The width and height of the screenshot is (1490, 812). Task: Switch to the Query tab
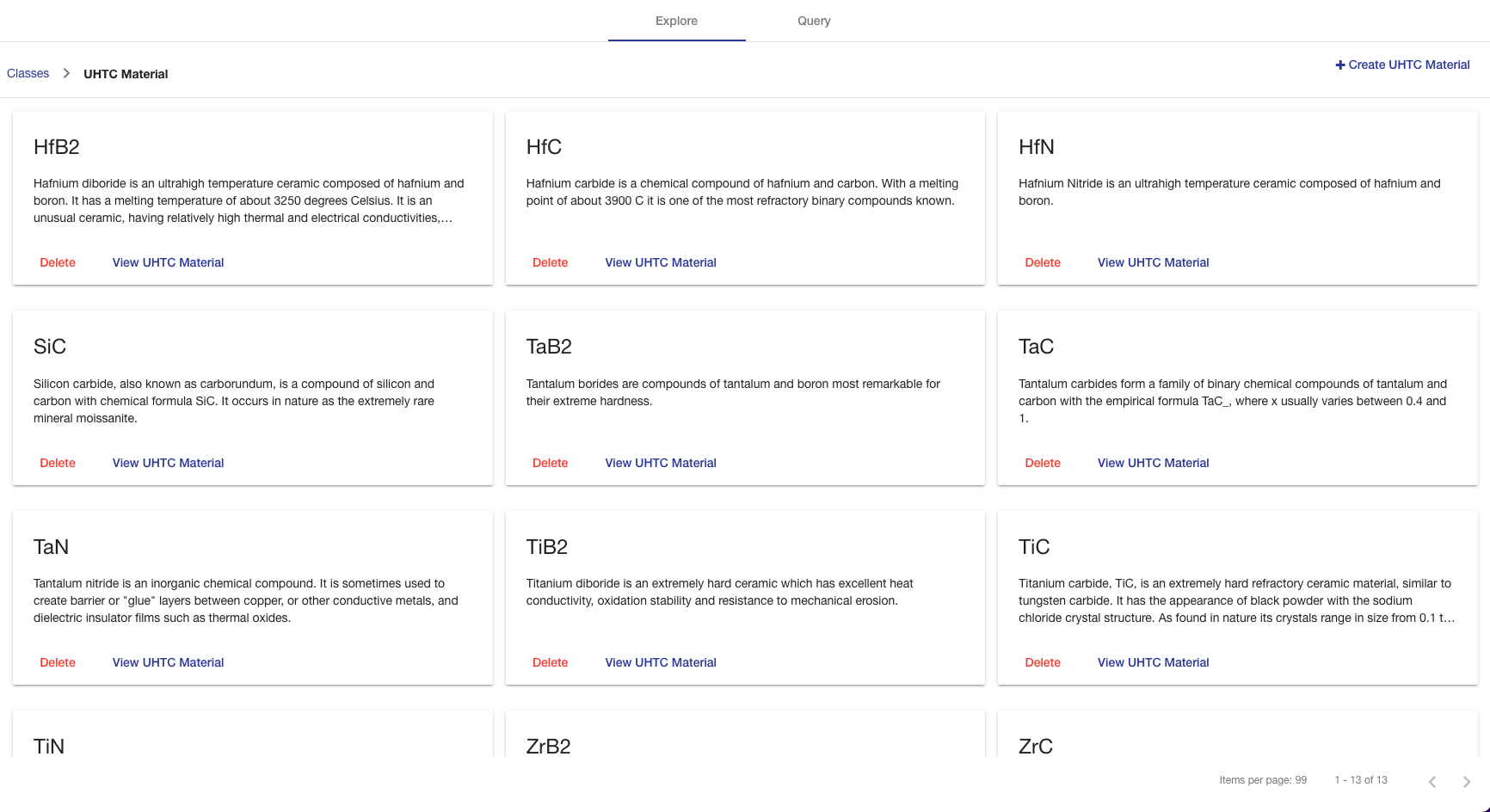814,21
